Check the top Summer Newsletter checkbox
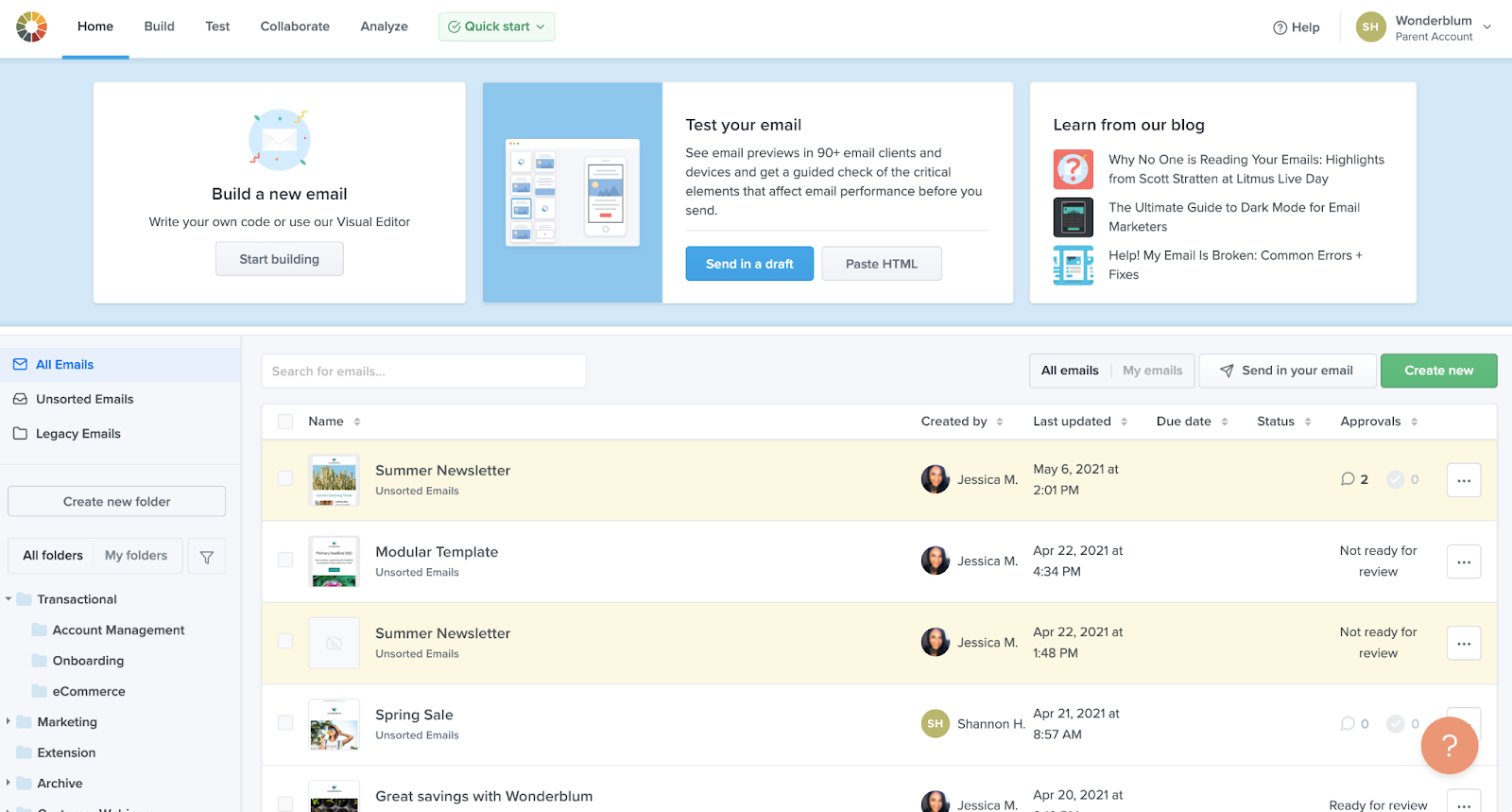The width and height of the screenshot is (1512, 812). [285, 478]
